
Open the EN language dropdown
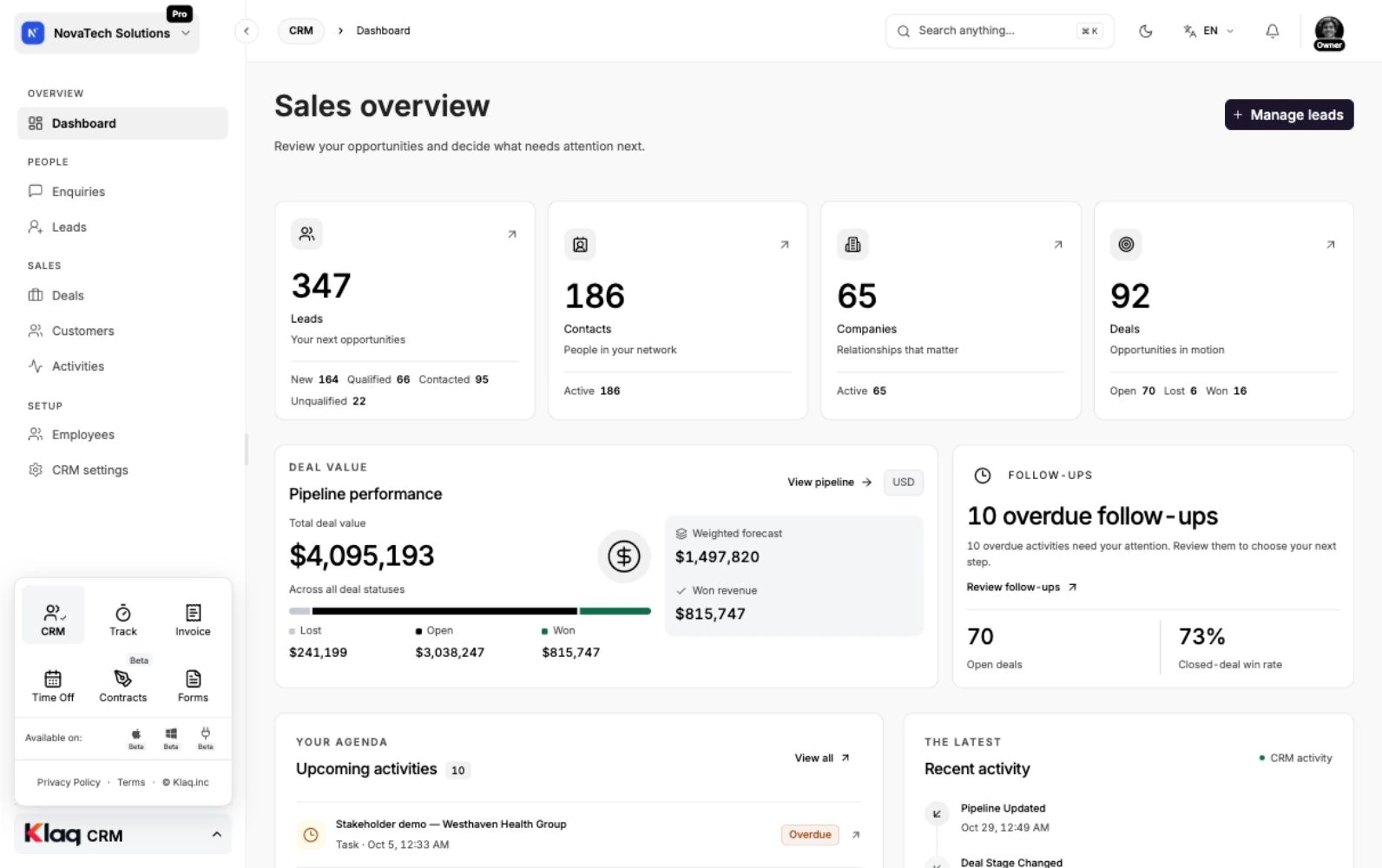coord(1208,31)
